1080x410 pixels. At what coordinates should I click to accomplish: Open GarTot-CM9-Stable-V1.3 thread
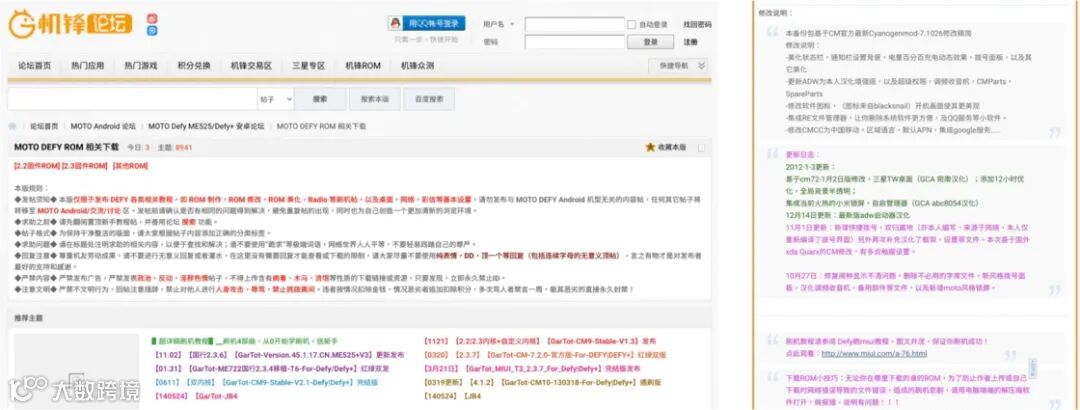[541, 341]
